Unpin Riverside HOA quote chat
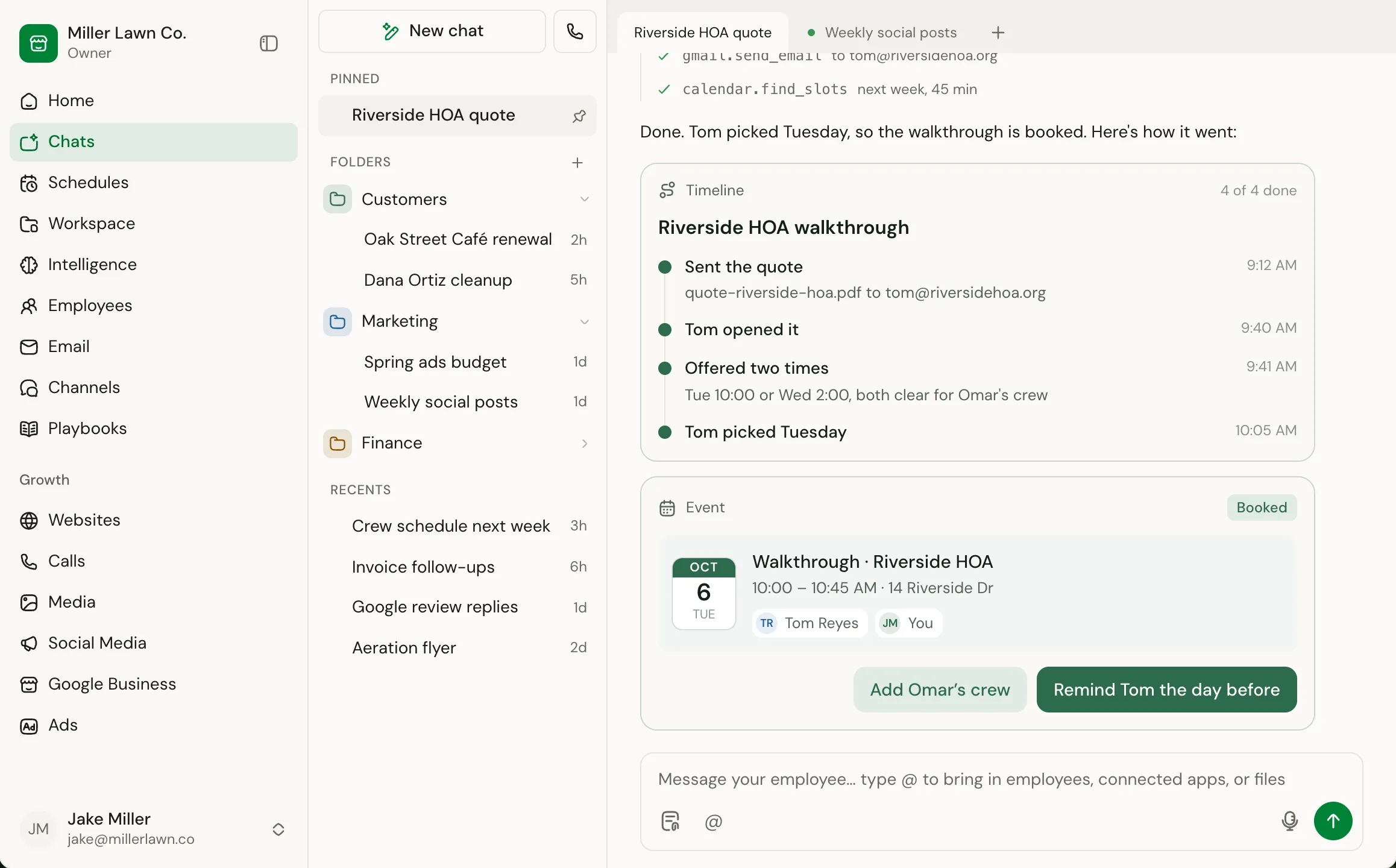The width and height of the screenshot is (1396, 868). pyautogui.click(x=579, y=116)
